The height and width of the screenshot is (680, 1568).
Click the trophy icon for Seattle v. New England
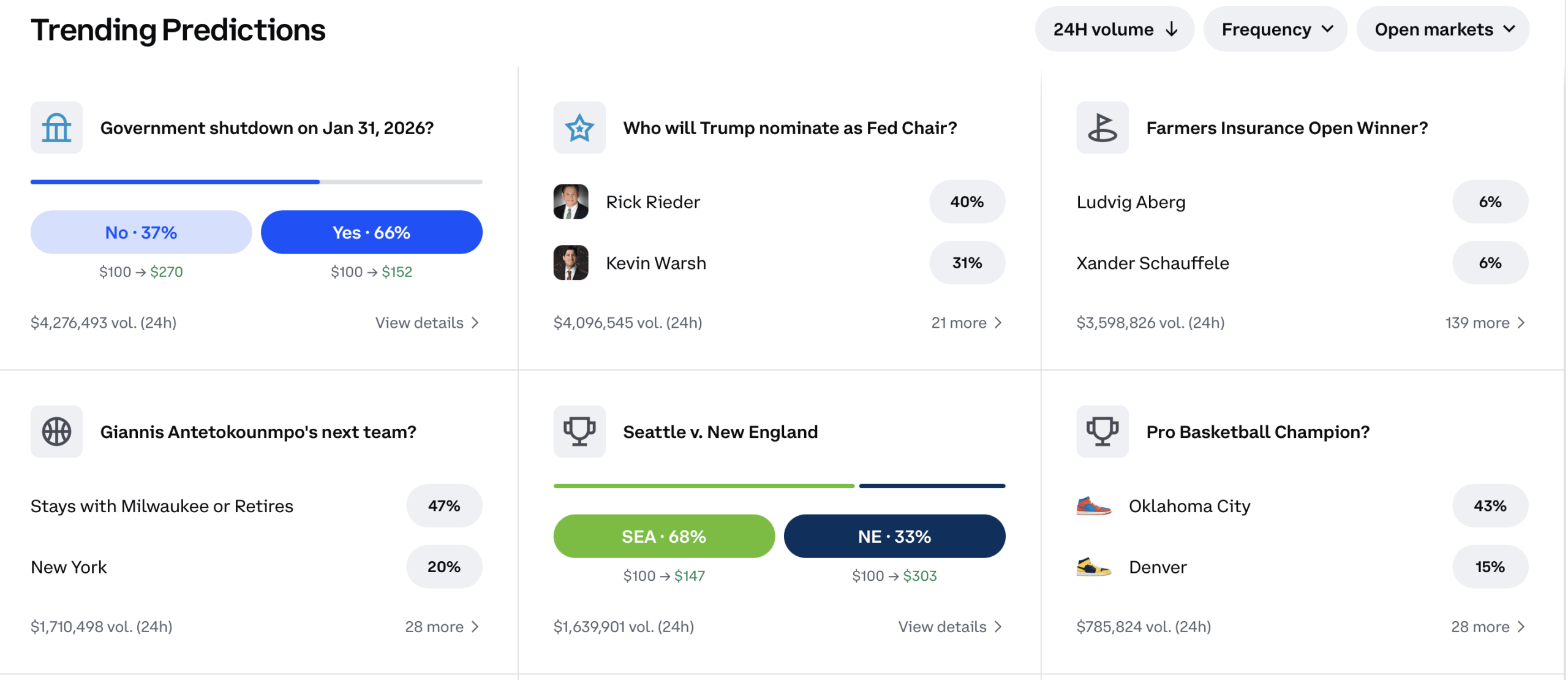click(579, 431)
